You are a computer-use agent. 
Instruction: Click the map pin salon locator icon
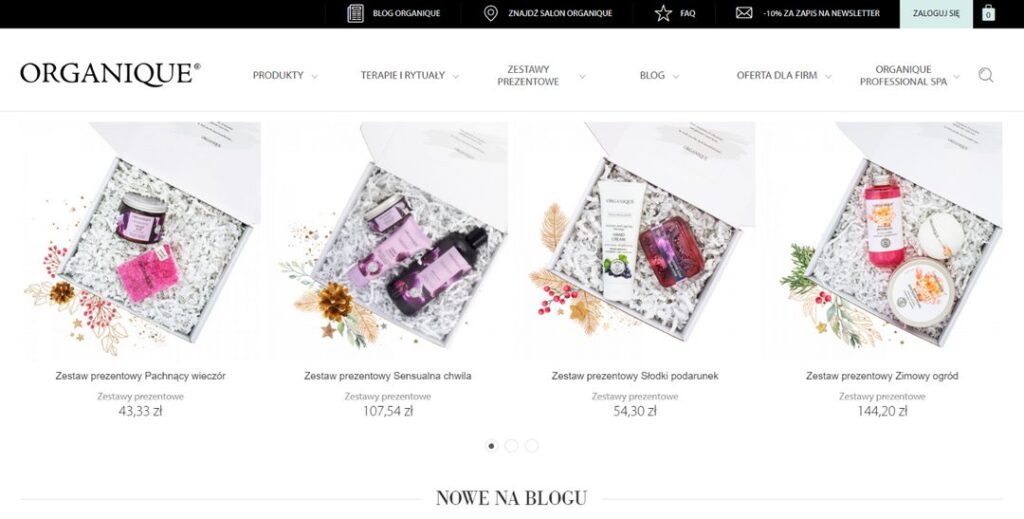(x=490, y=13)
